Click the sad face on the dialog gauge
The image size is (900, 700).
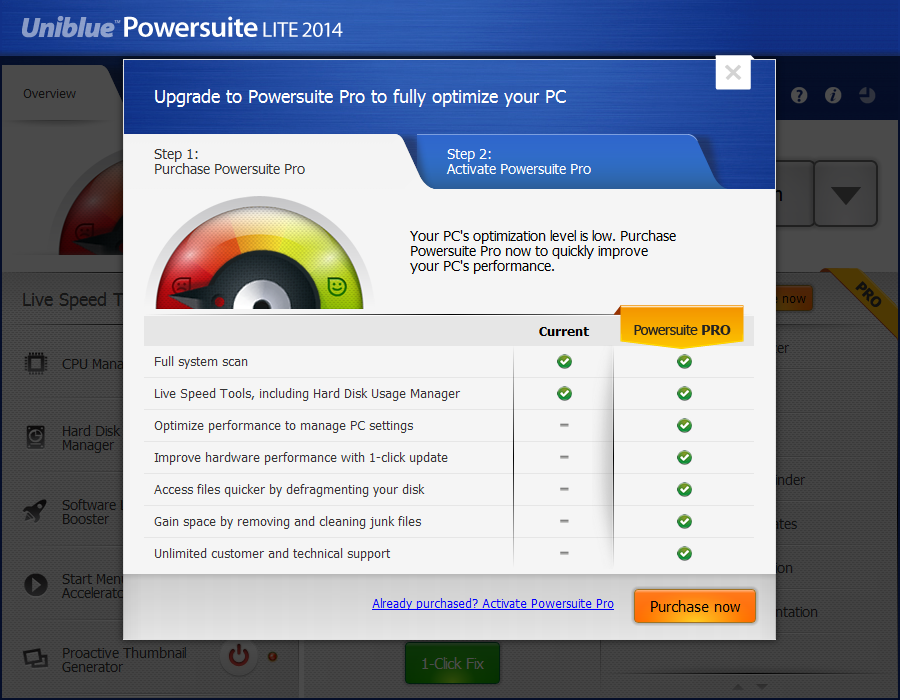[182, 285]
